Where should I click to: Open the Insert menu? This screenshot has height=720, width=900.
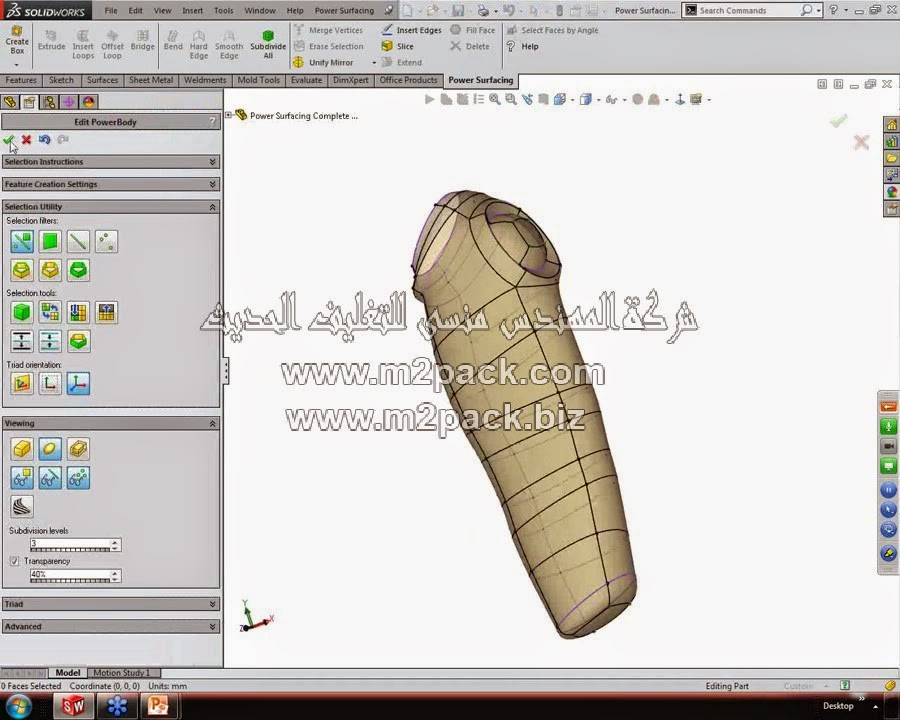[192, 10]
